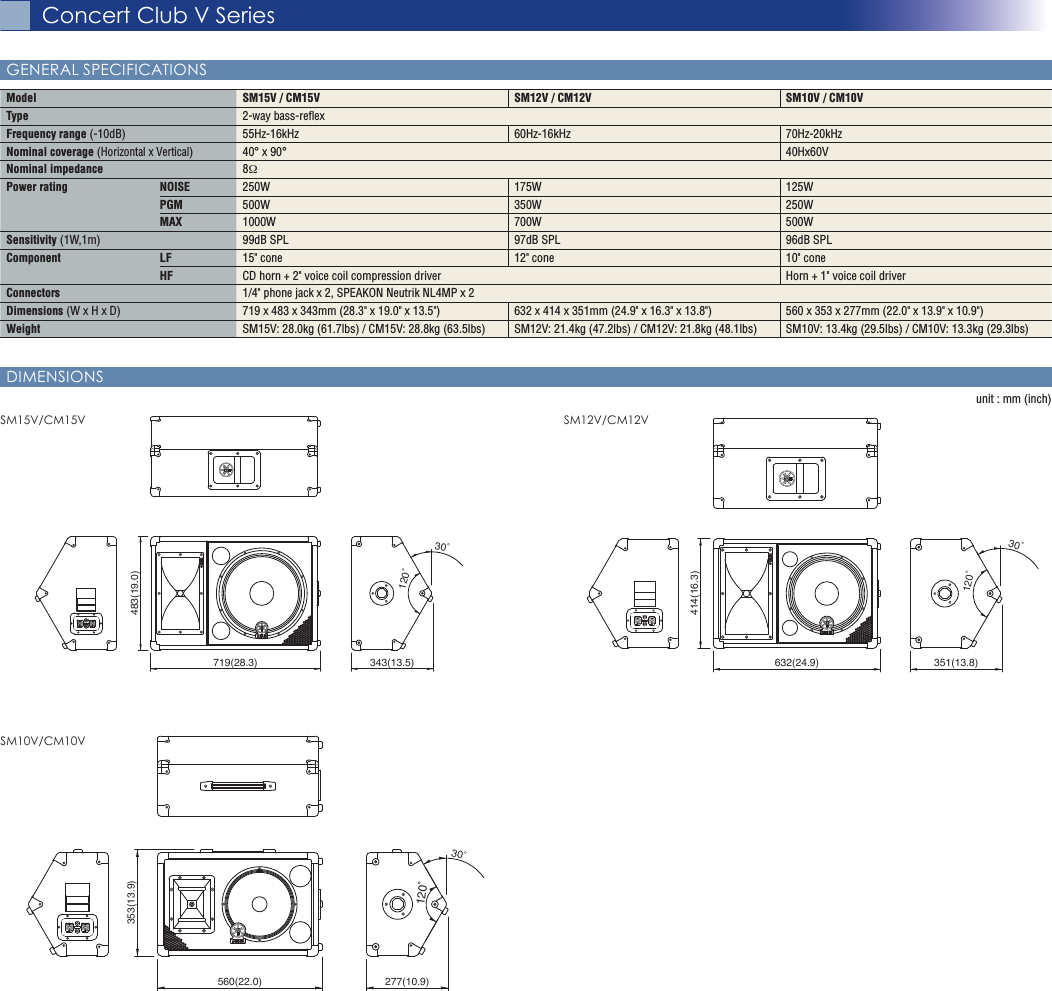Click the 'Nominal coverage' row label
This screenshot has height=991, width=1052.
pyautogui.click(x=99, y=152)
